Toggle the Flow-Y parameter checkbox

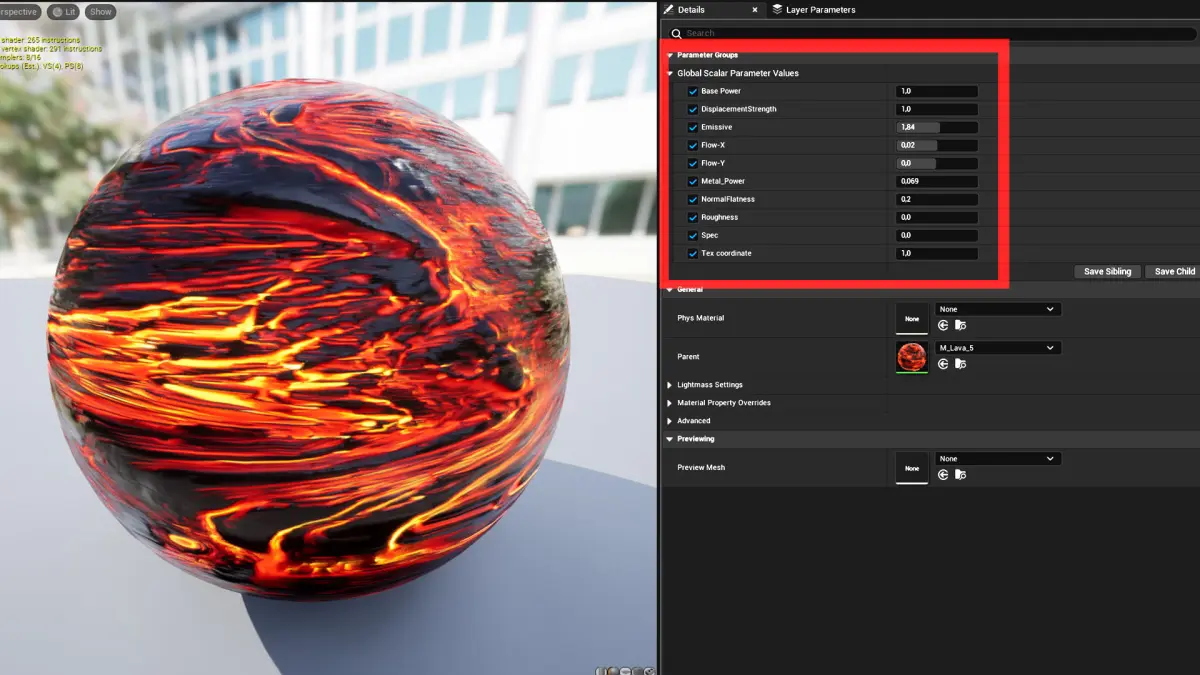[693, 163]
